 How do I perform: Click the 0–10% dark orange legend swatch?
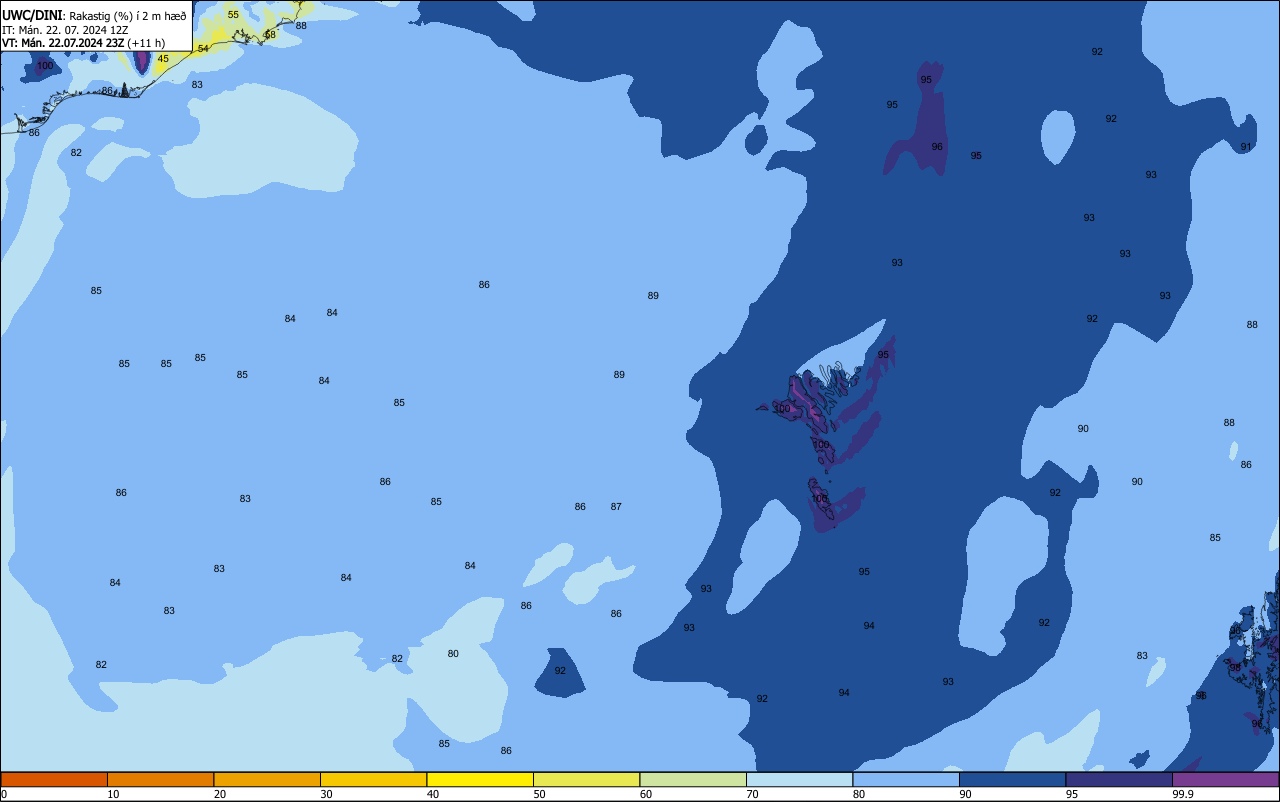pyautogui.click(x=54, y=779)
